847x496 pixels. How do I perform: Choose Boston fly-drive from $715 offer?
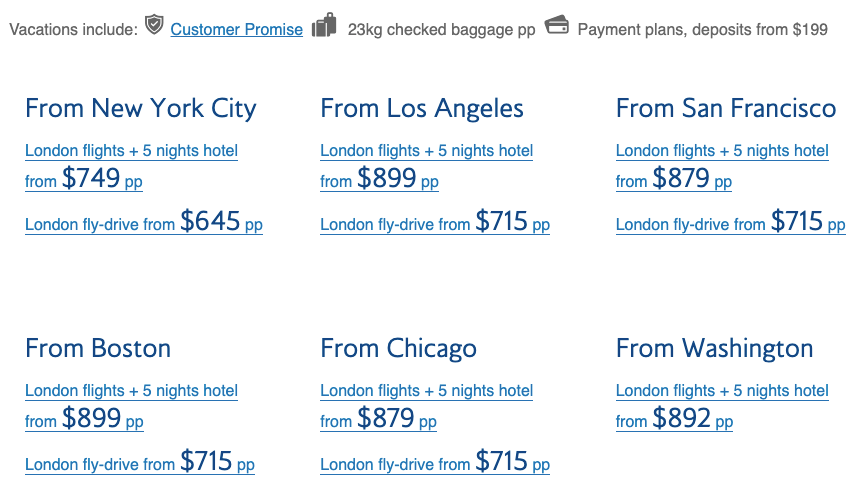140,461
